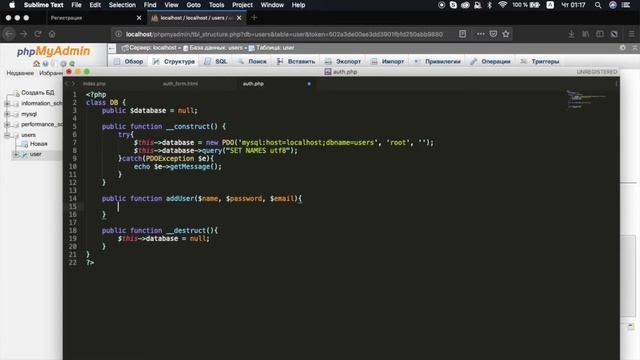Image resolution: width=640 pixels, height=360 pixels.
Task: Open Sublime Text tab navigation arrows
Action: (70, 84)
